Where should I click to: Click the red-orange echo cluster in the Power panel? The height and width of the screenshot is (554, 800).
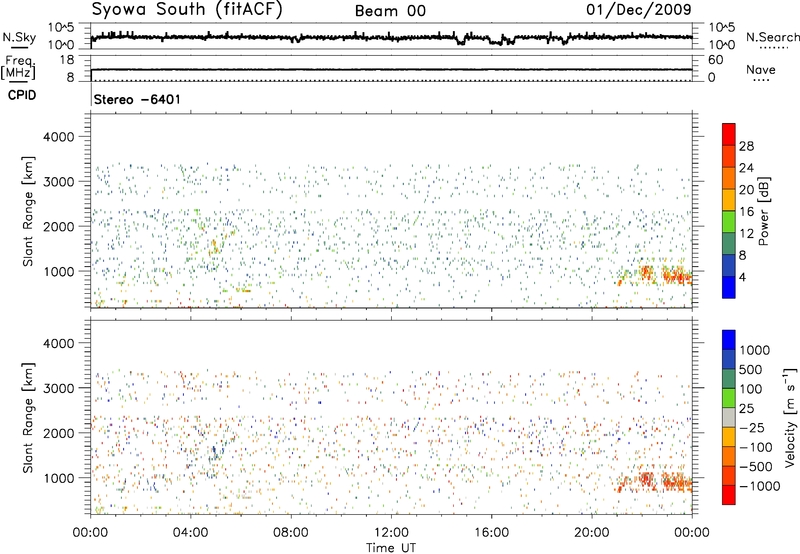click(x=656, y=274)
